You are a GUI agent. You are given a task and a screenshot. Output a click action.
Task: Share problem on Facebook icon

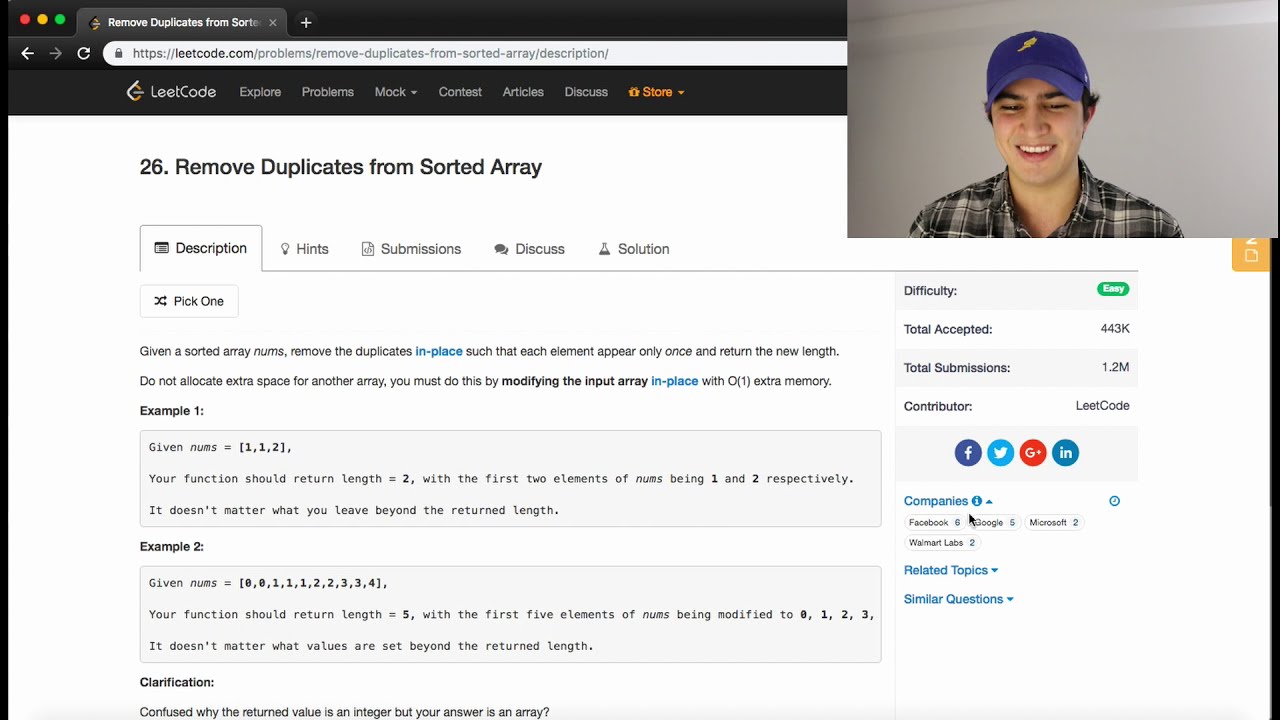pos(968,453)
